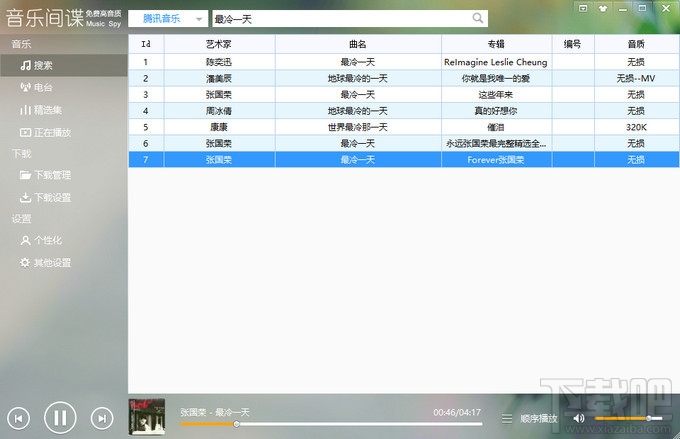This screenshot has width=680, height=439.
Task: Sort by 专辑 album column header
Action: (x=496, y=44)
